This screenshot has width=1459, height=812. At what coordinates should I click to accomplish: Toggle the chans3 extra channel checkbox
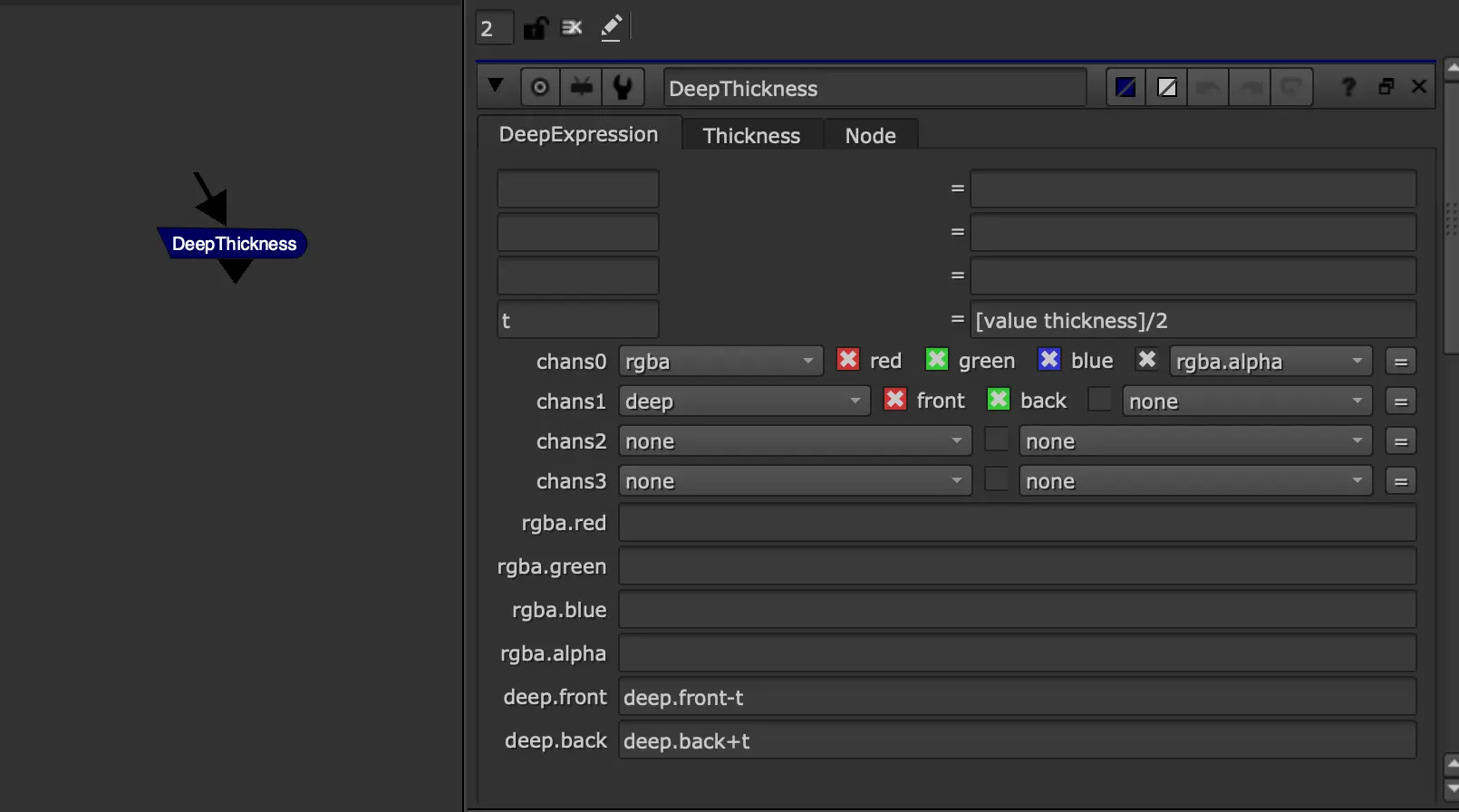pyautogui.click(x=997, y=479)
